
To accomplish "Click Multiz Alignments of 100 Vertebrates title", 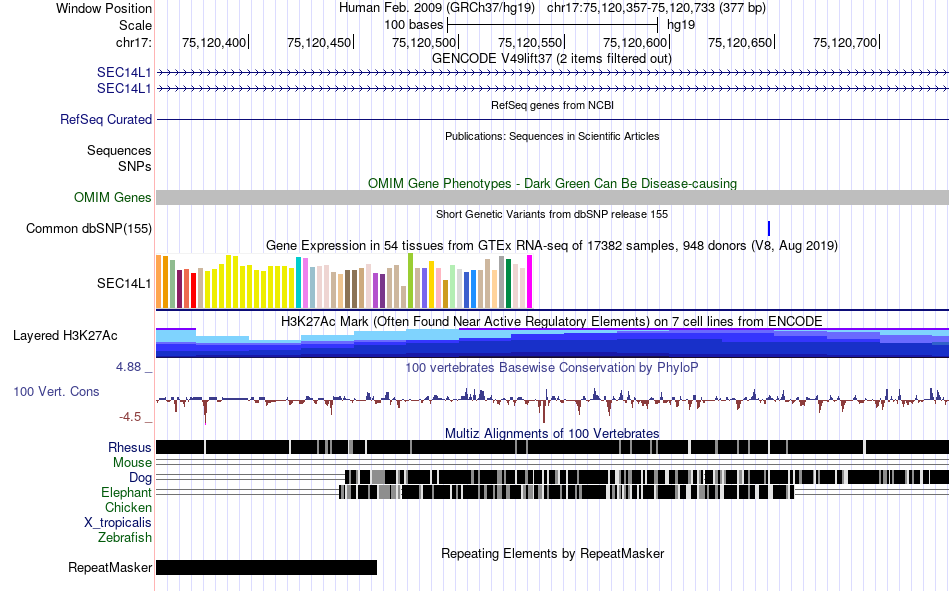I will (552, 433).
